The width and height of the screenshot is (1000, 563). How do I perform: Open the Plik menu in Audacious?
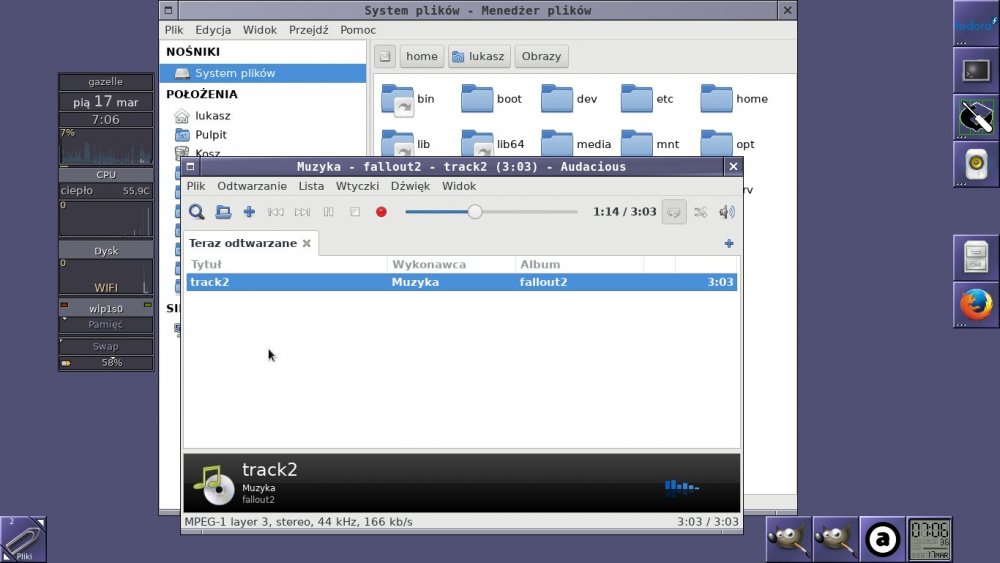pos(196,186)
